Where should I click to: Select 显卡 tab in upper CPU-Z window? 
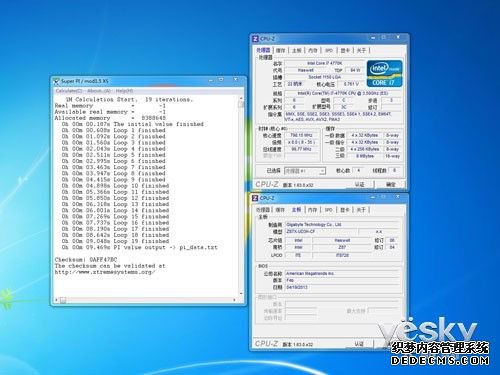(x=345, y=50)
